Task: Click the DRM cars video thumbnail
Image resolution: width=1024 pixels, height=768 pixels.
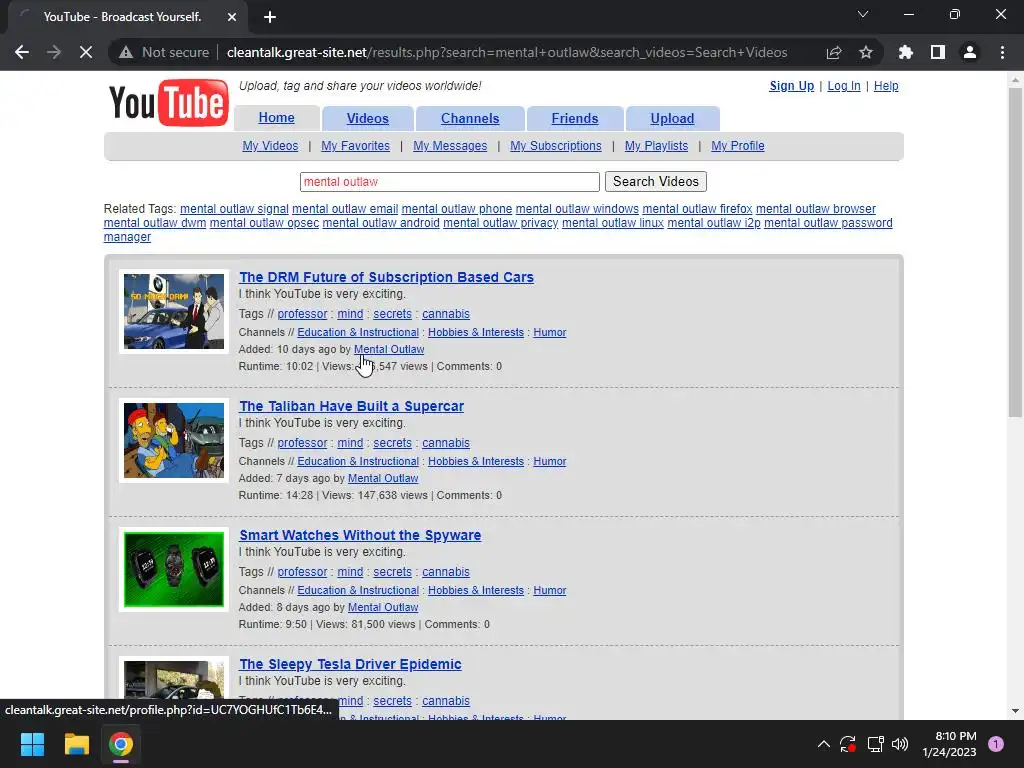Action: click(x=174, y=312)
